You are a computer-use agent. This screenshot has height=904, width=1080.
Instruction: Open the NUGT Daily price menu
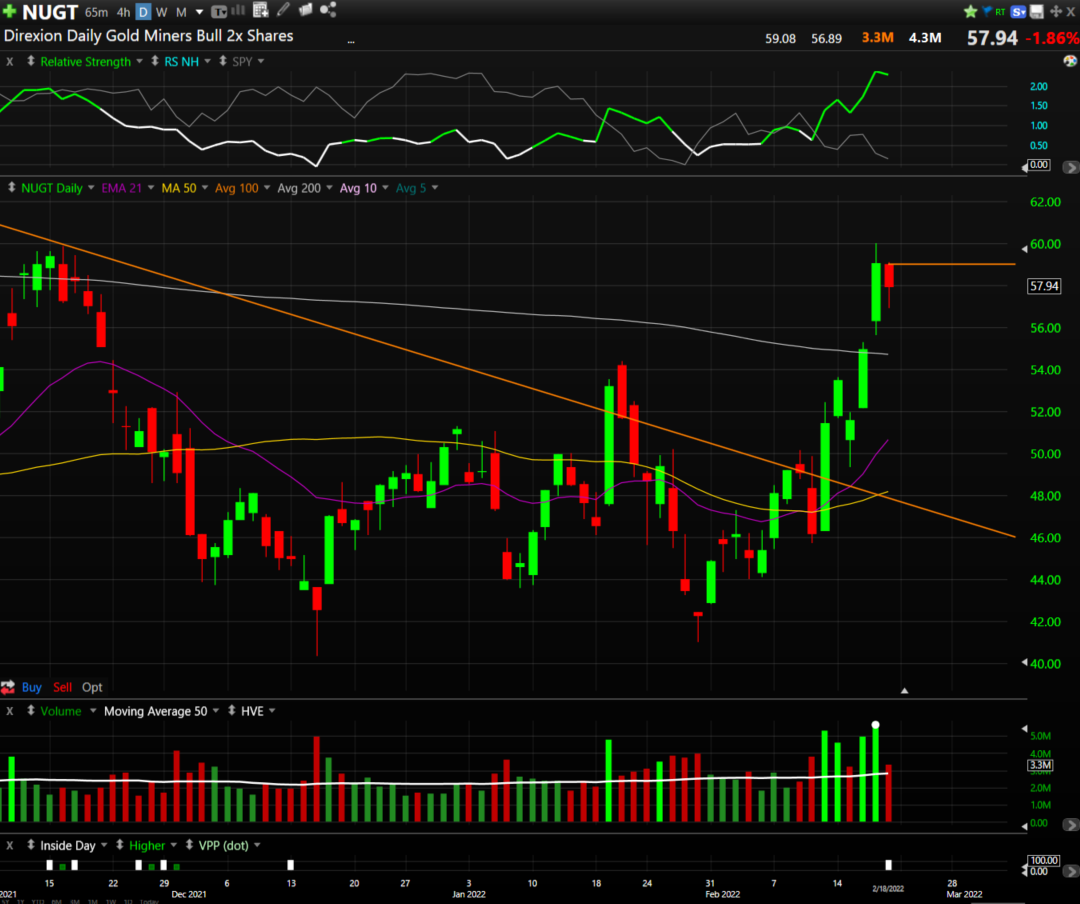[x=58, y=188]
